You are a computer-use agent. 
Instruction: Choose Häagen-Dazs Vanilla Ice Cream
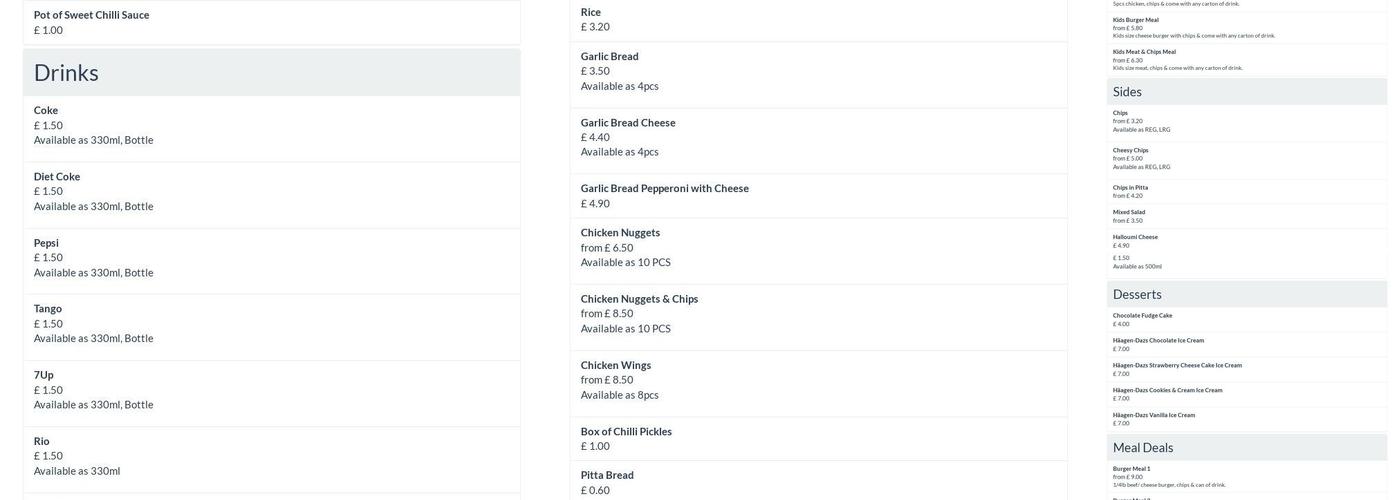pyautogui.click(x=1154, y=415)
